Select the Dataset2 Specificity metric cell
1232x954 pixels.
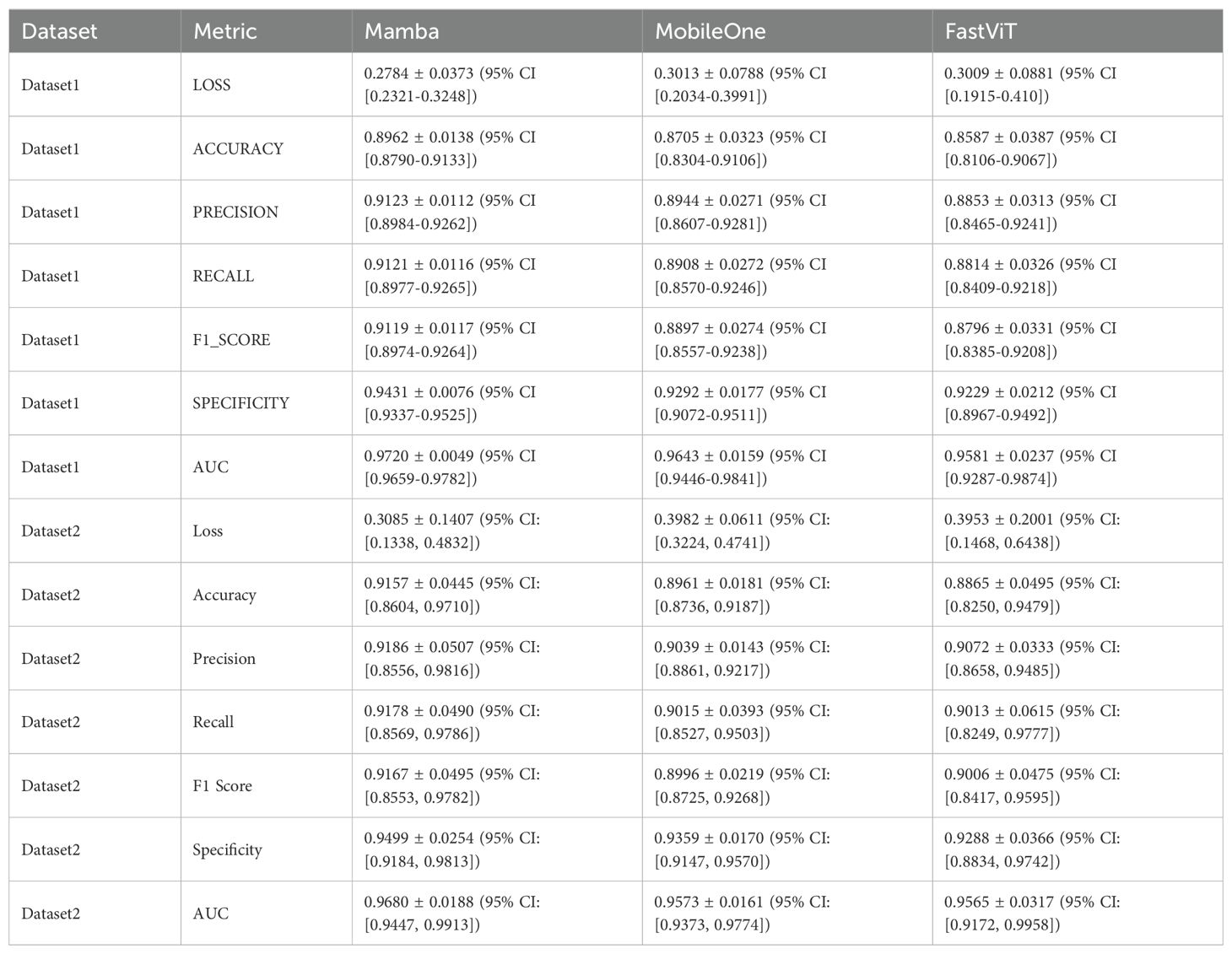pos(227,849)
